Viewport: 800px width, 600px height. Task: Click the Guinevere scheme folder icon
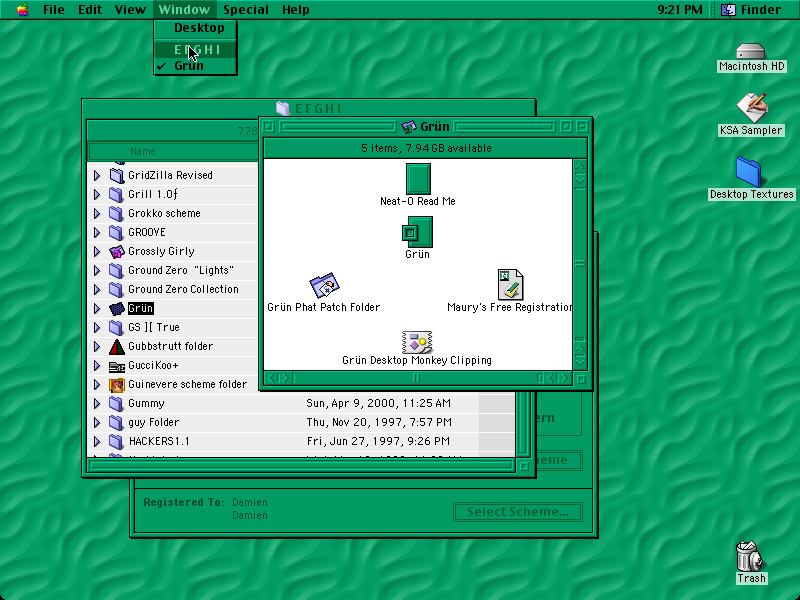point(117,384)
